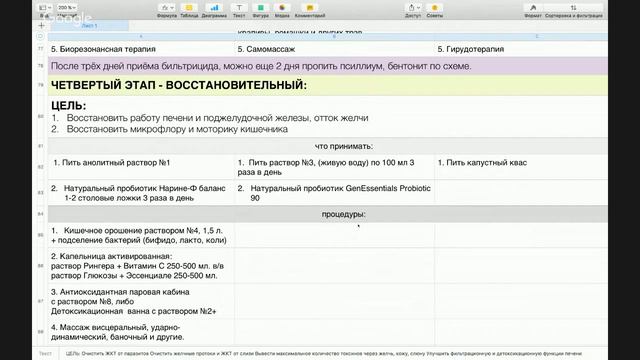The image size is (640, 360).
Task: Click the 'Текст' label in the bottom bar
Action: coord(45,353)
